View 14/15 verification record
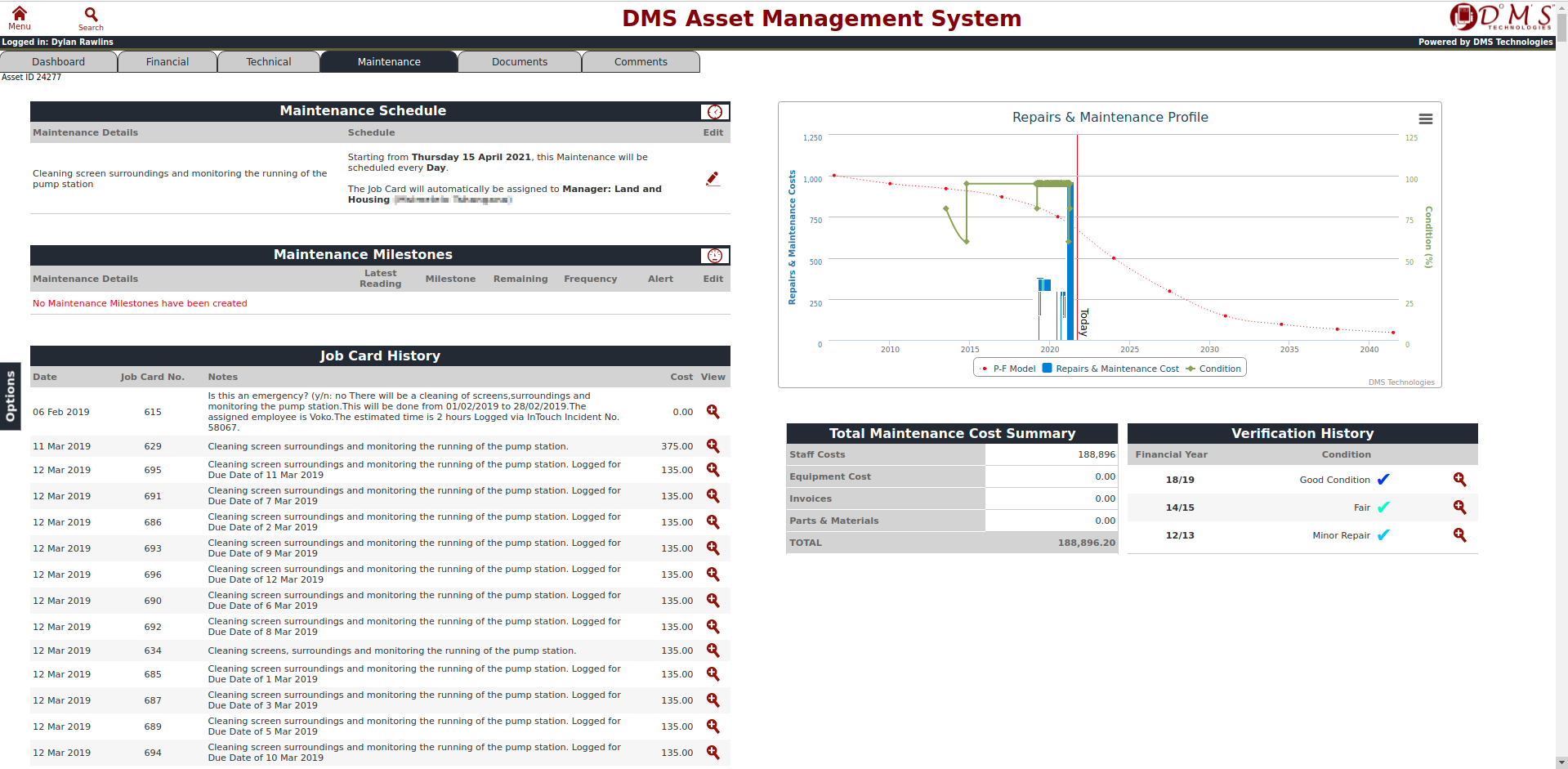Screen dimensions: 1568x769 [1460, 507]
